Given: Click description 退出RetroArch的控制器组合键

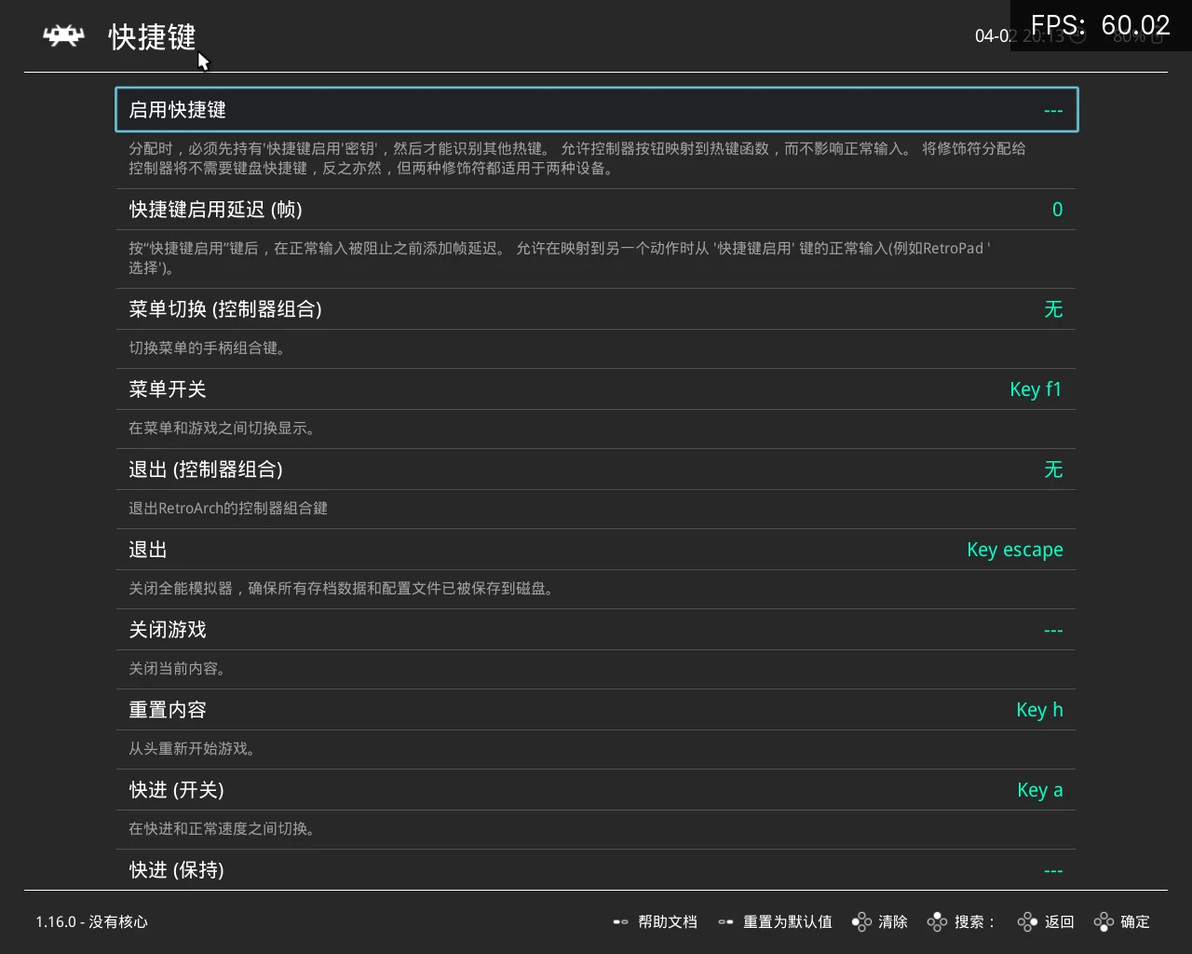Looking at the screenshot, I should tap(228, 509).
